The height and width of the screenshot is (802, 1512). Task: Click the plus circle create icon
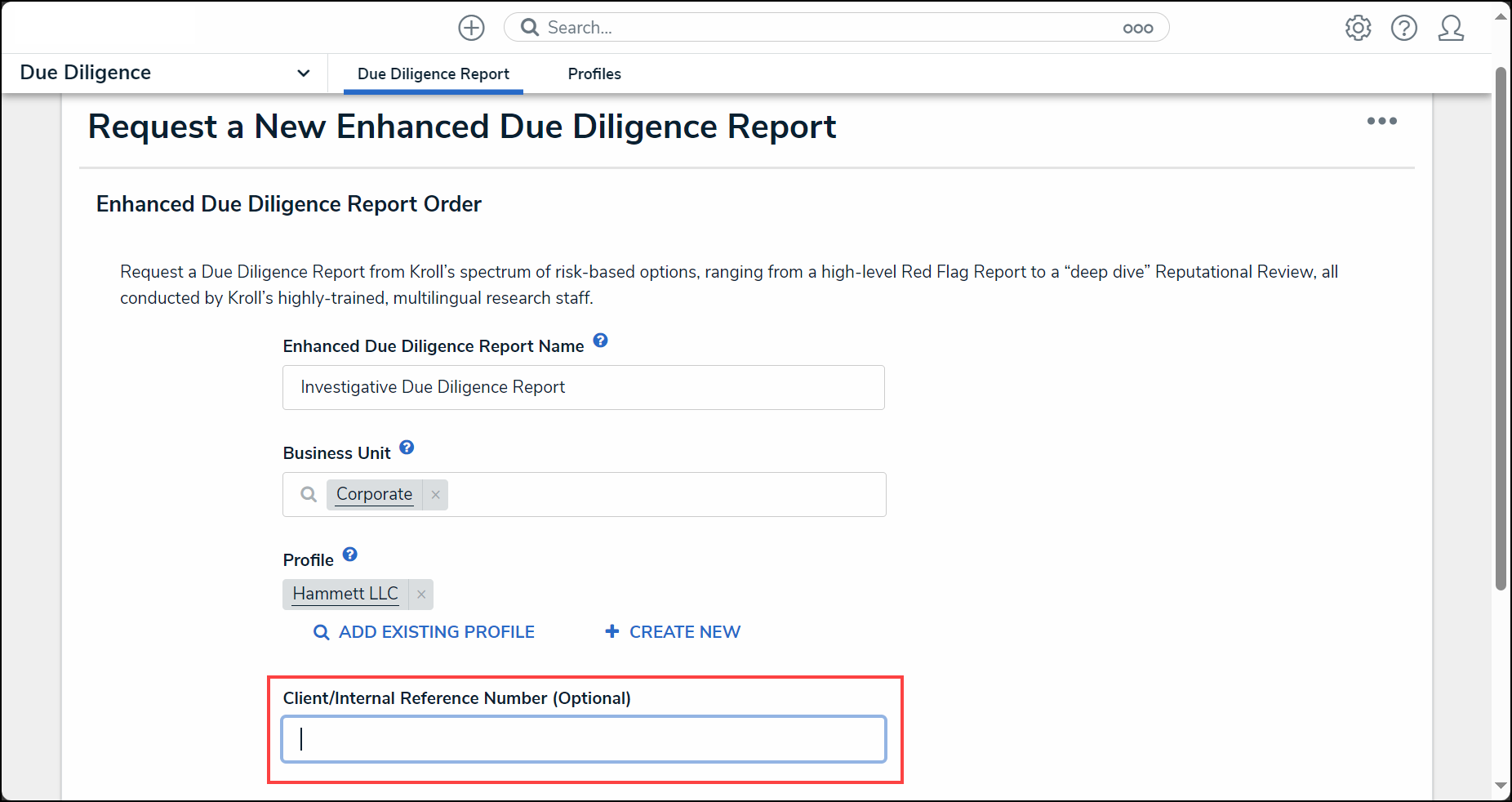point(471,28)
